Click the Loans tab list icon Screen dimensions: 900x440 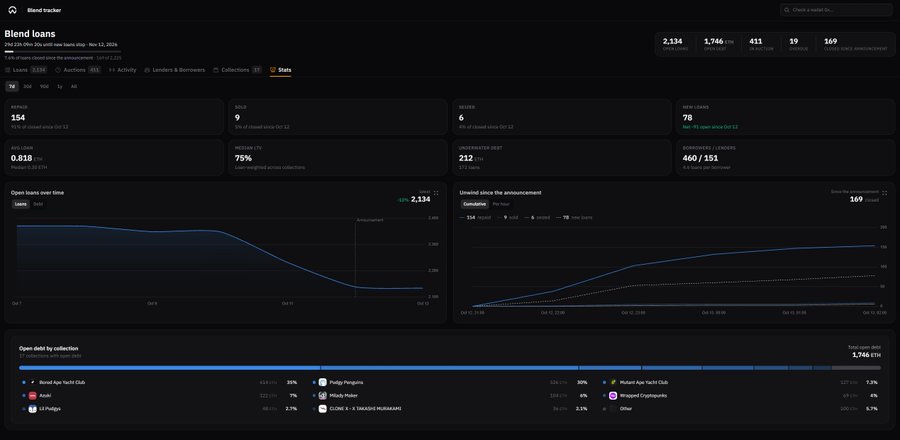[8, 70]
